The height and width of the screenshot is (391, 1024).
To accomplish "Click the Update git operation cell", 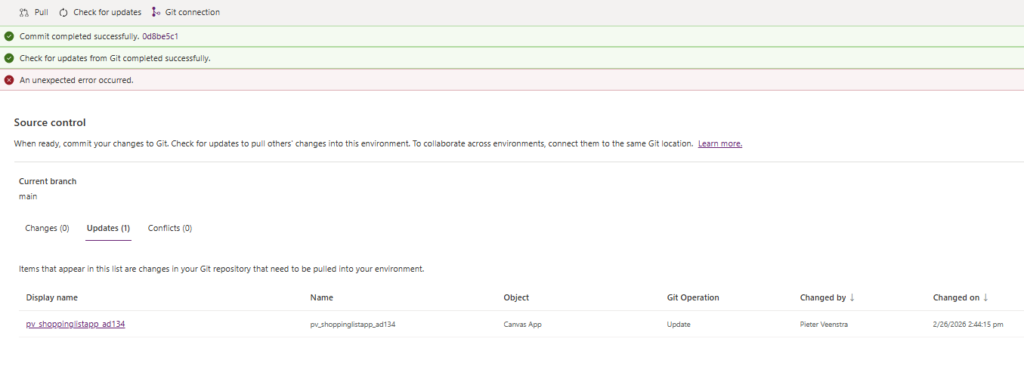I will point(679,324).
